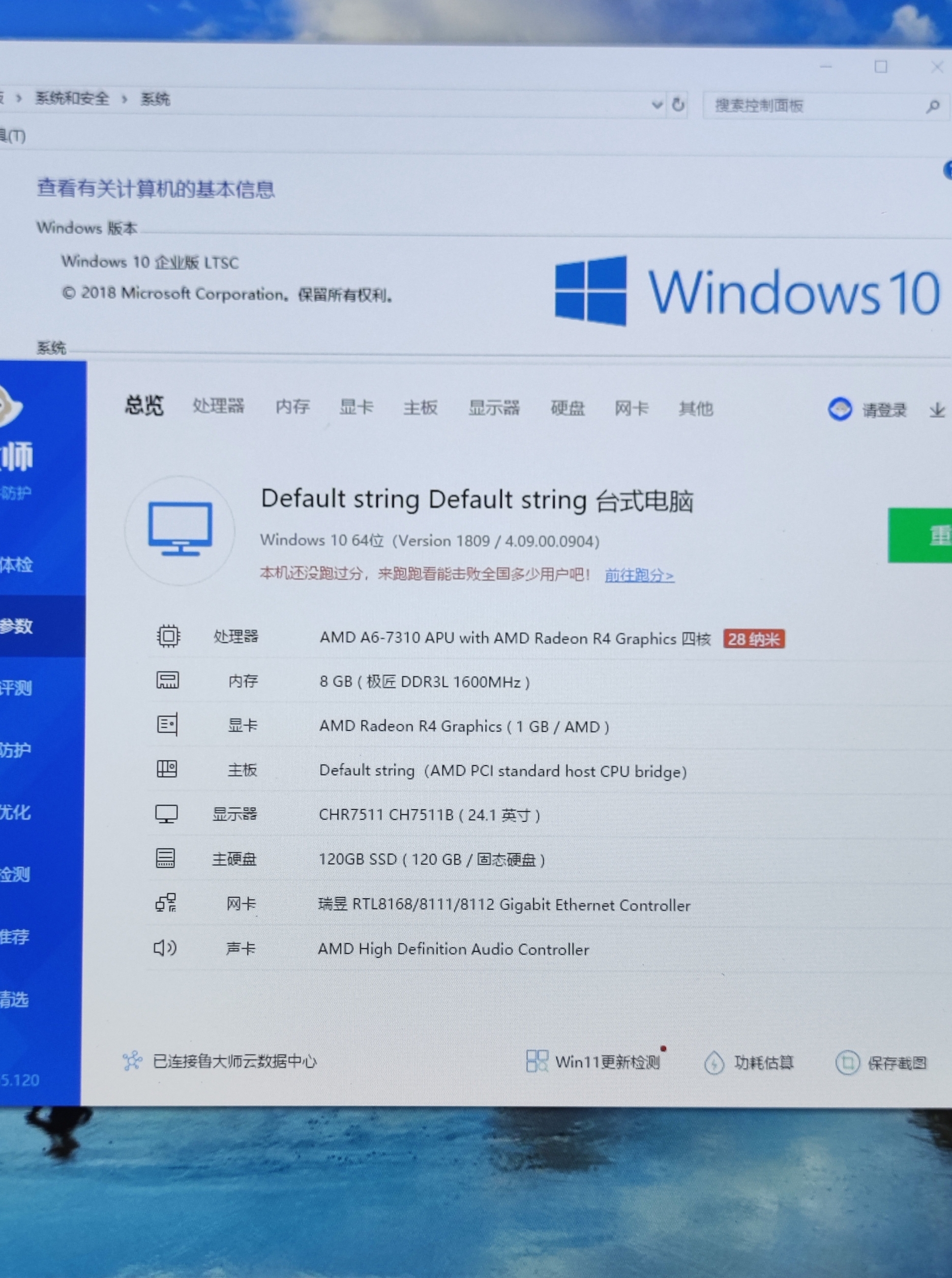This screenshot has width=952, height=1278.
Task: Click the 保存截图 screenshot icon
Action: pos(848,1063)
